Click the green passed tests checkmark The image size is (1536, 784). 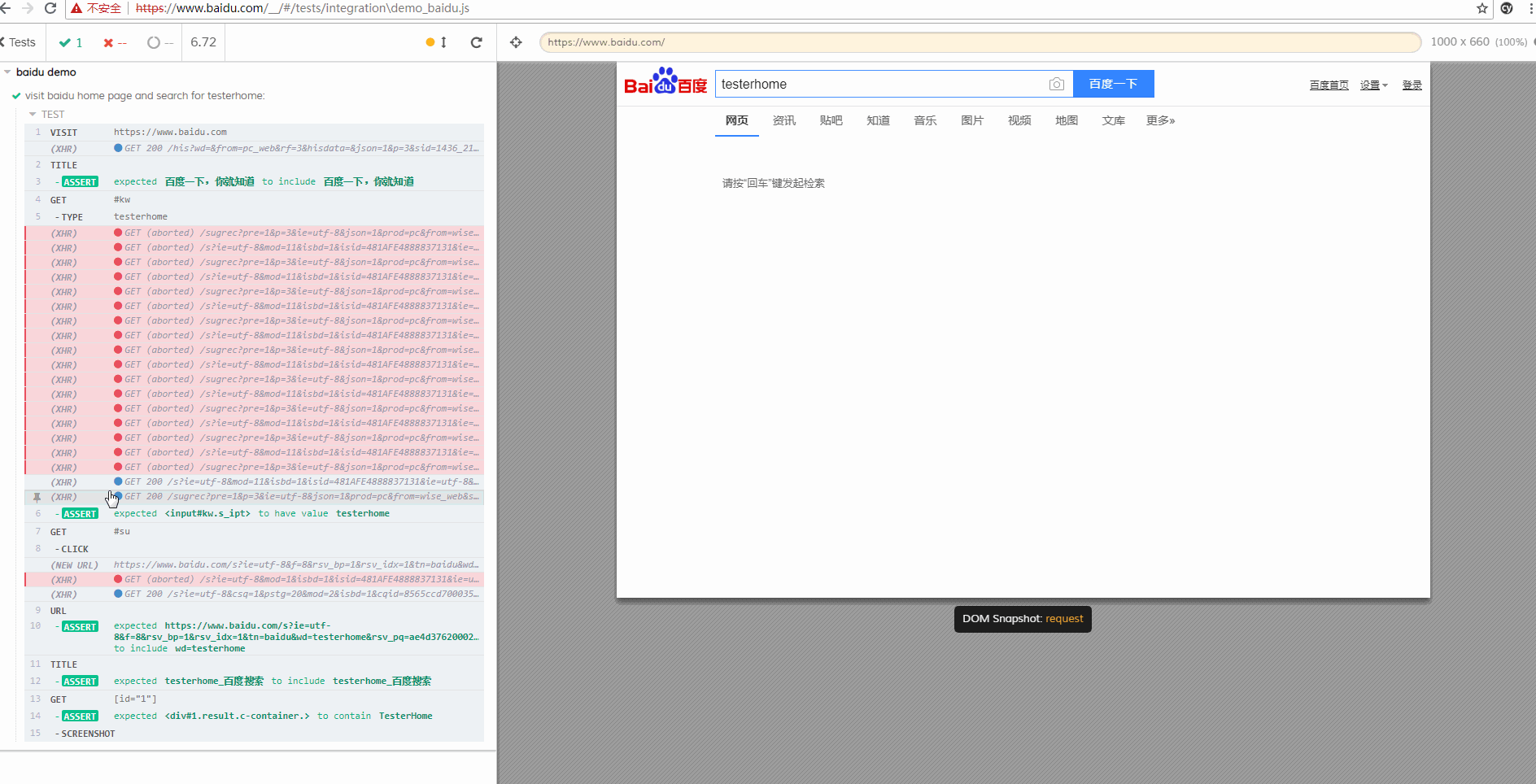(x=65, y=42)
